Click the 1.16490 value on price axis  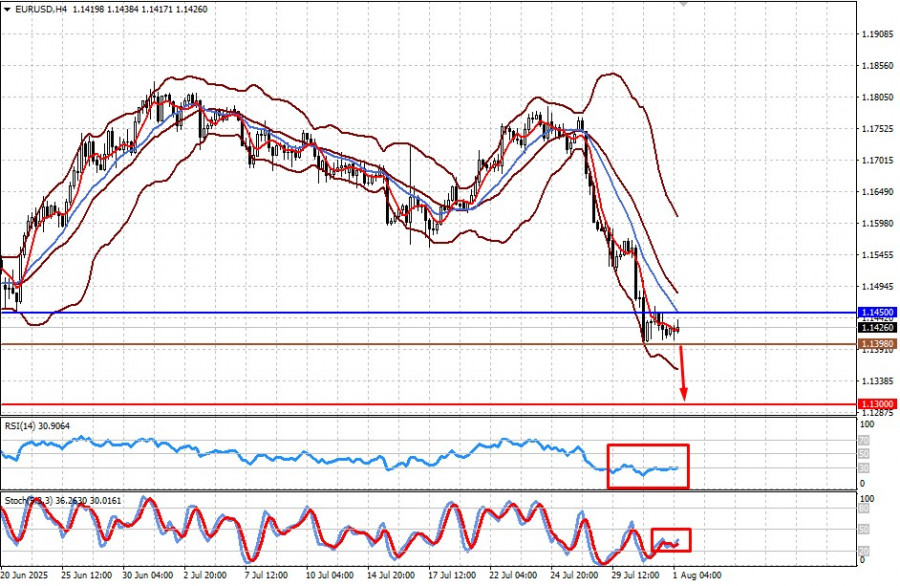coord(877,192)
